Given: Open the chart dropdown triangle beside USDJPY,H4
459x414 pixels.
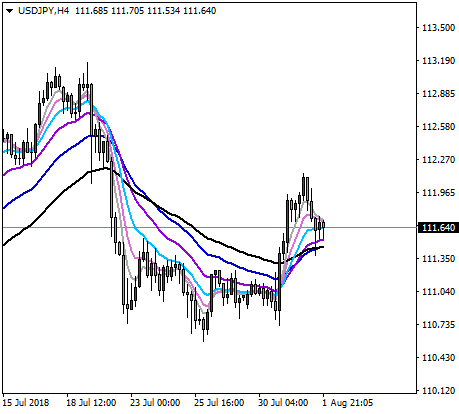Looking at the screenshot, I should (9, 11).
